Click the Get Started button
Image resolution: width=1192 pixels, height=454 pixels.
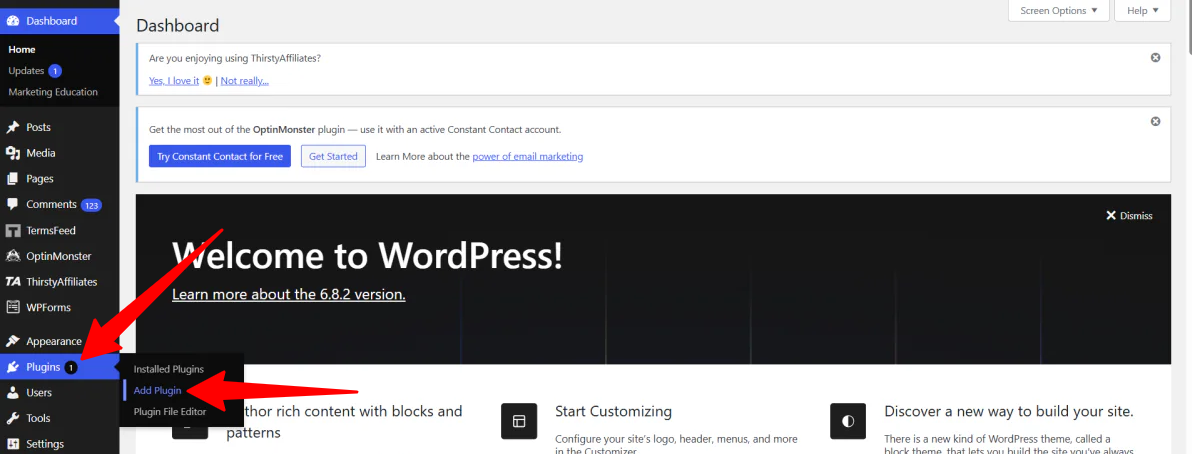click(334, 157)
